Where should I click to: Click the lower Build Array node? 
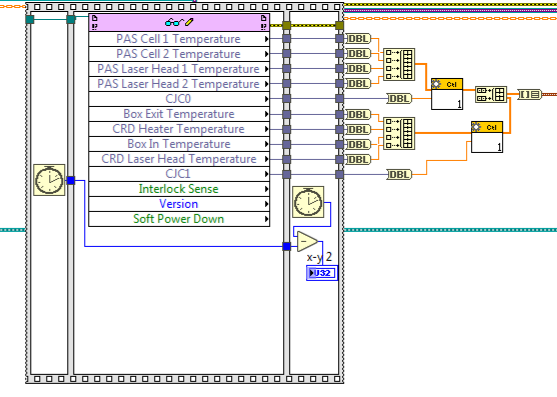point(399,134)
